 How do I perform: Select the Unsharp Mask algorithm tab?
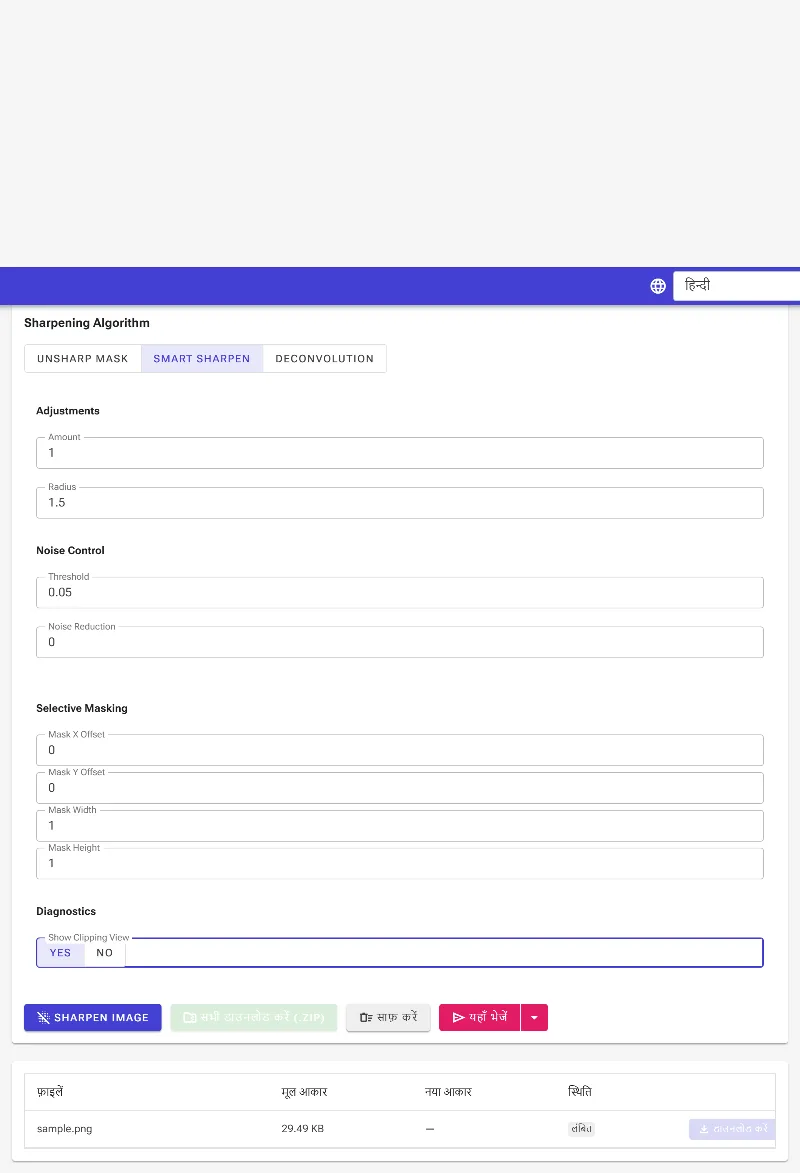coord(82,358)
